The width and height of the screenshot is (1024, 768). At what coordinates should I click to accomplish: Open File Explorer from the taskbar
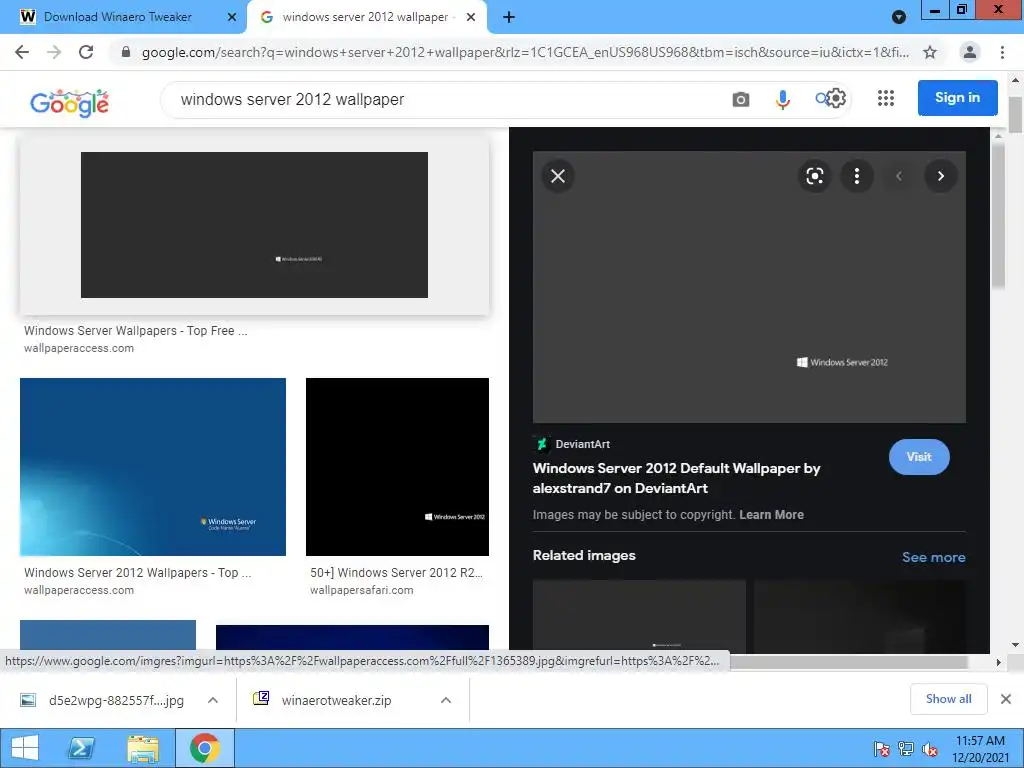(x=143, y=749)
